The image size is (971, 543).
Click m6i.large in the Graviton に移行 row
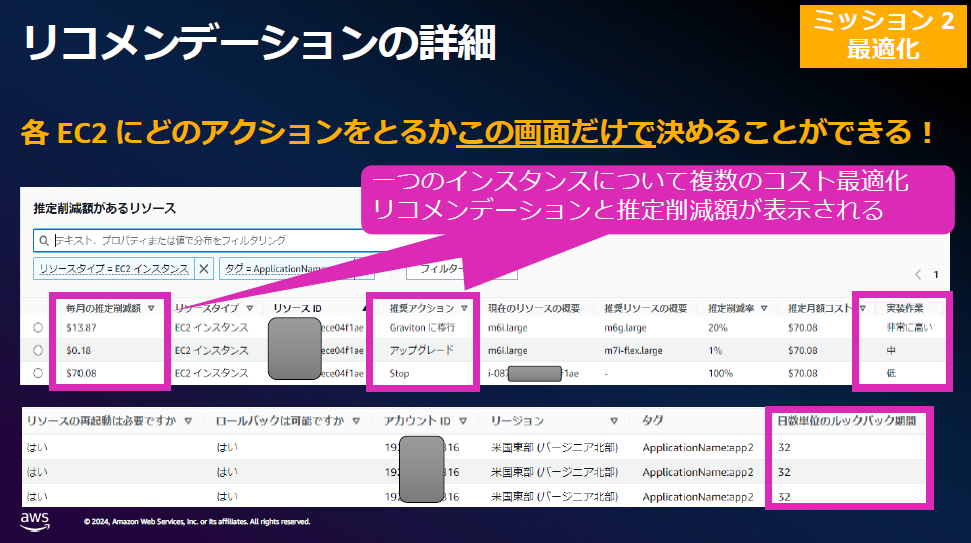[507, 328]
